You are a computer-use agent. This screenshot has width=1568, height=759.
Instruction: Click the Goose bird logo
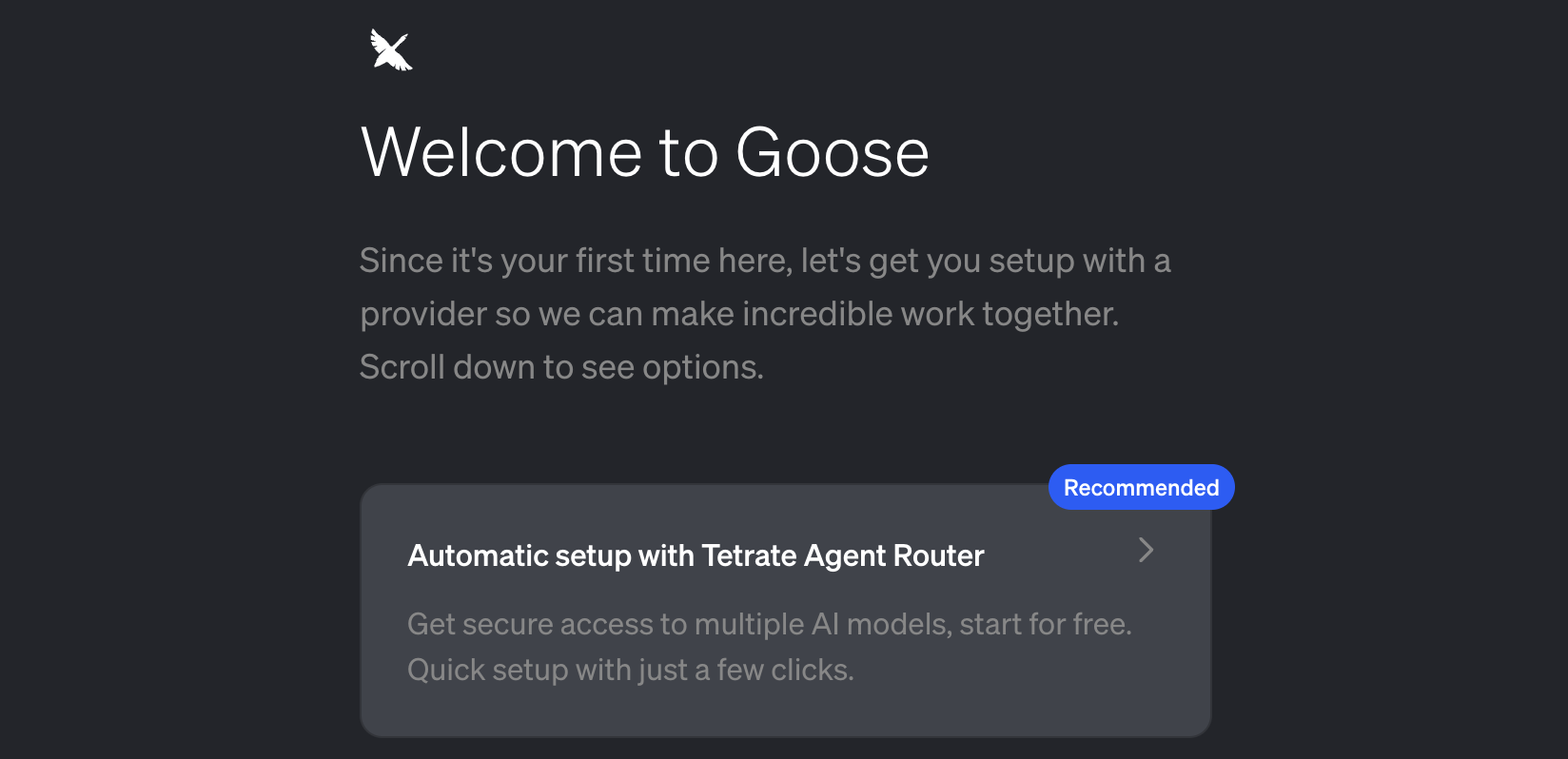pyautogui.click(x=391, y=49)
